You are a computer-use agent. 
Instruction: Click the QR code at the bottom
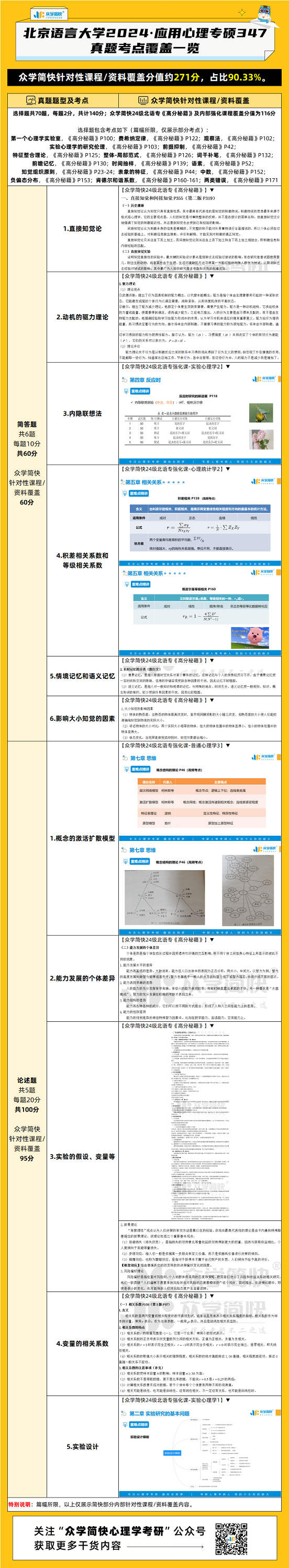[230, 1538]
